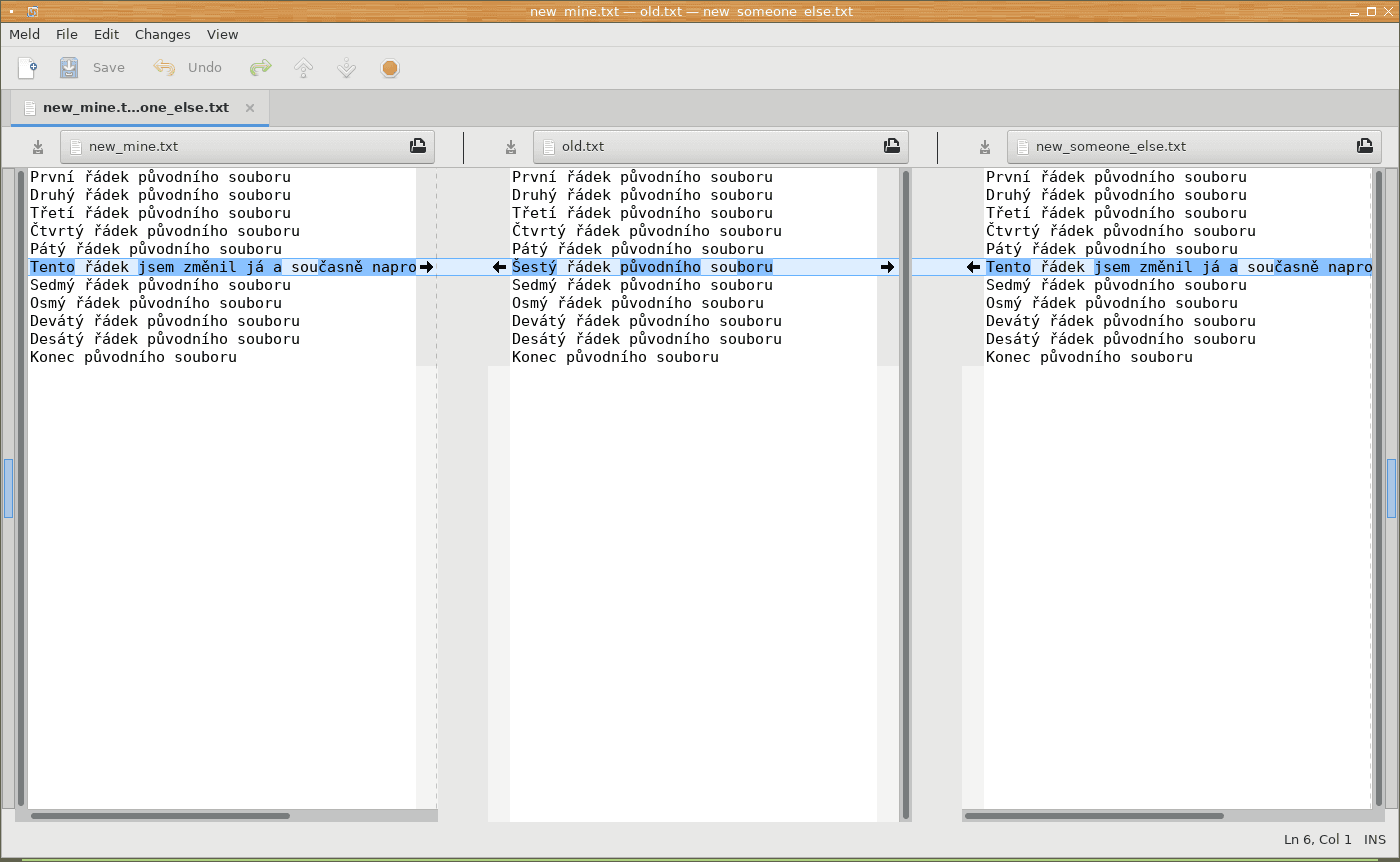1400x862 pixels.
Task: Click the Redo arrow icon
Action: 260,68
